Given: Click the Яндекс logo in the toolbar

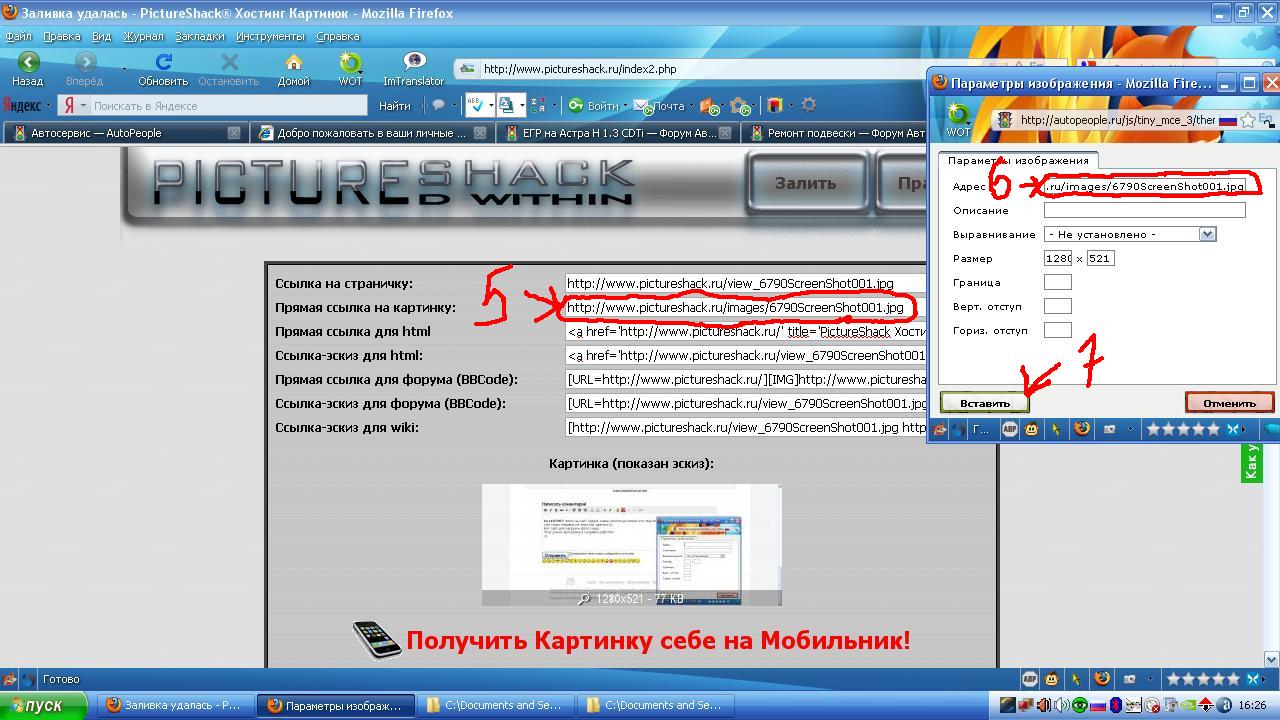Looking at the screenshot, I should click(22, 105).
